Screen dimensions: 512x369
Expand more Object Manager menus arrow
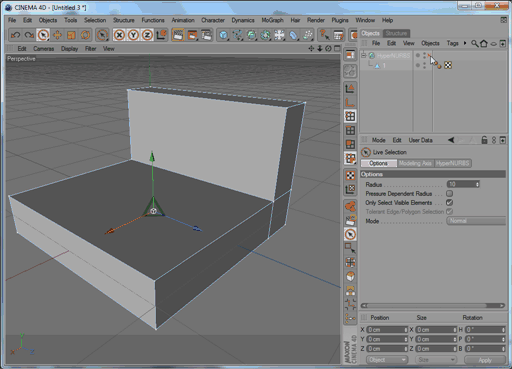(x=465, y=43)
